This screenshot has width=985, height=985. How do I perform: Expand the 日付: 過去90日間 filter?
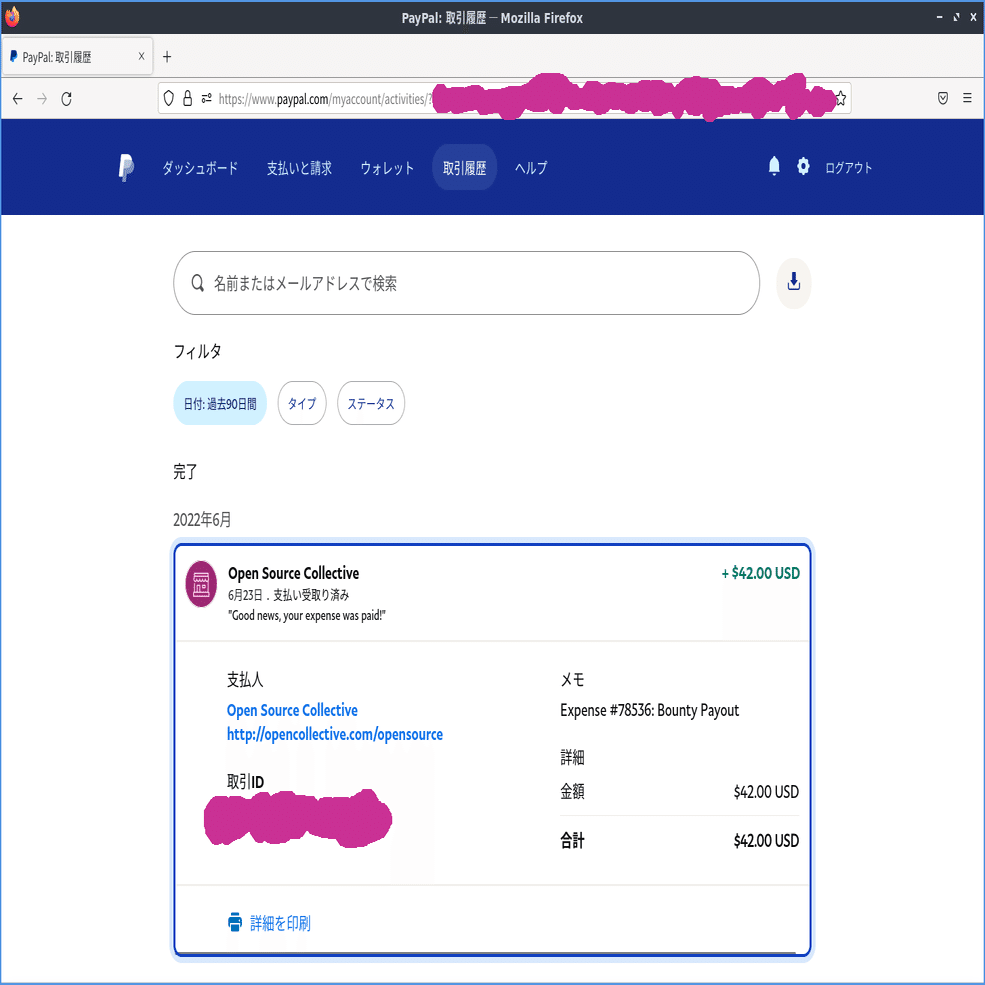click(x=220, y=403)
